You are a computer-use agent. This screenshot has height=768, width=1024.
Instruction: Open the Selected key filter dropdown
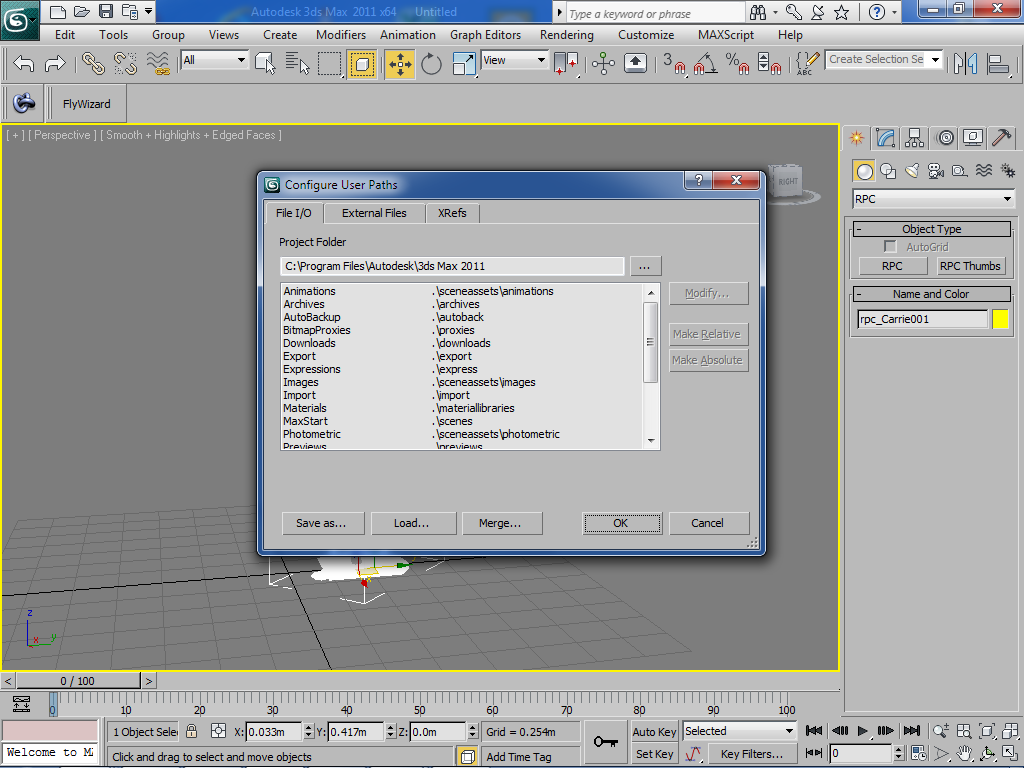[739, 731]
